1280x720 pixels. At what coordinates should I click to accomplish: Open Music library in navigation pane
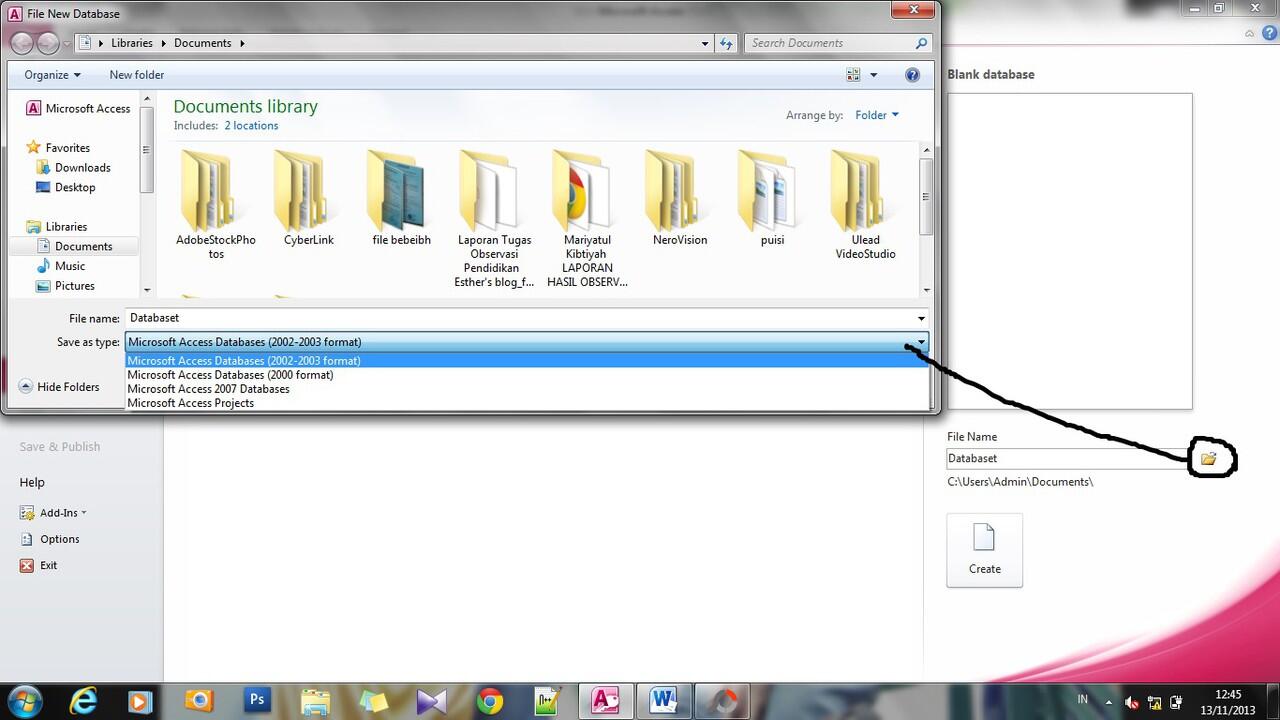pos(61,266)
